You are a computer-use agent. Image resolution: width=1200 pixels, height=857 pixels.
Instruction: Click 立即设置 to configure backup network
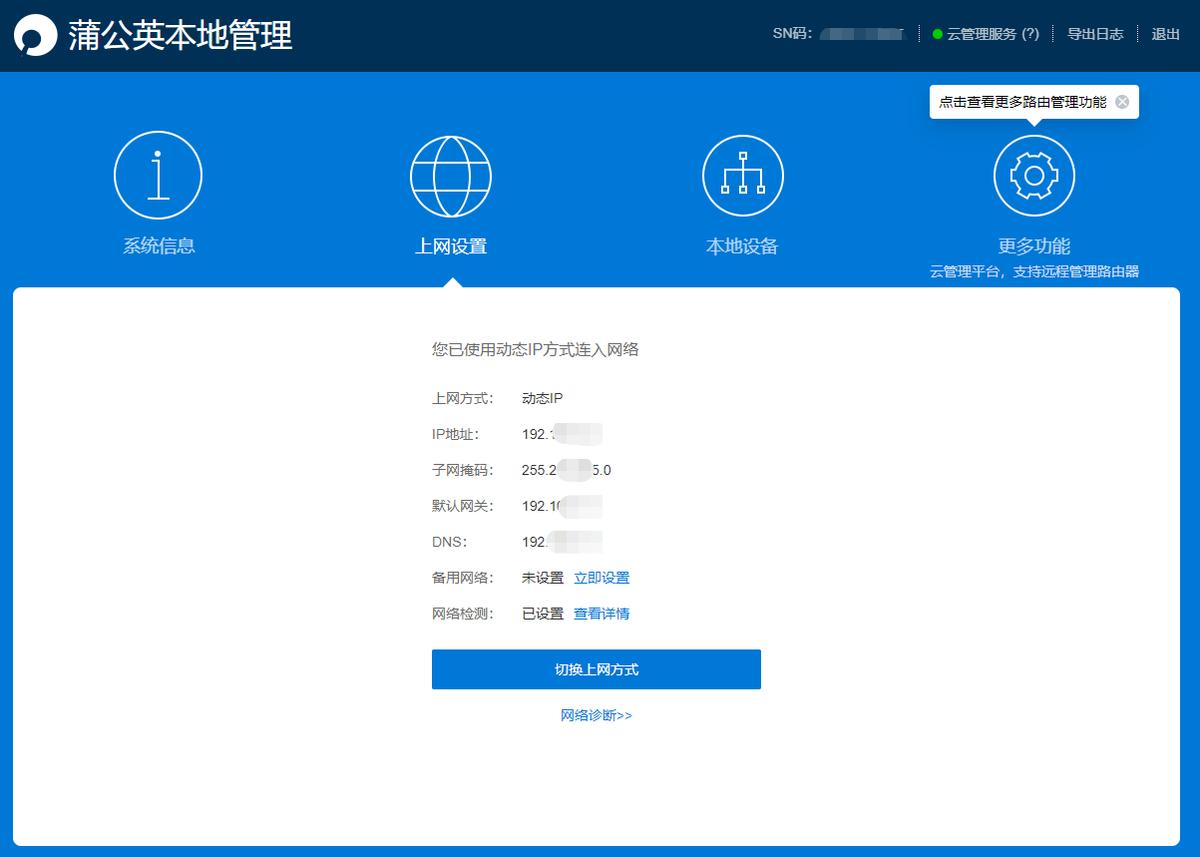(x=601, y=578)
